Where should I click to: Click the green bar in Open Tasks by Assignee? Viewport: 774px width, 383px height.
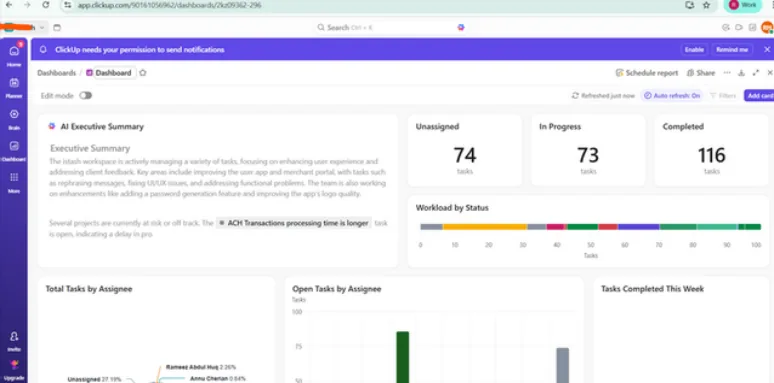[403, 357]
